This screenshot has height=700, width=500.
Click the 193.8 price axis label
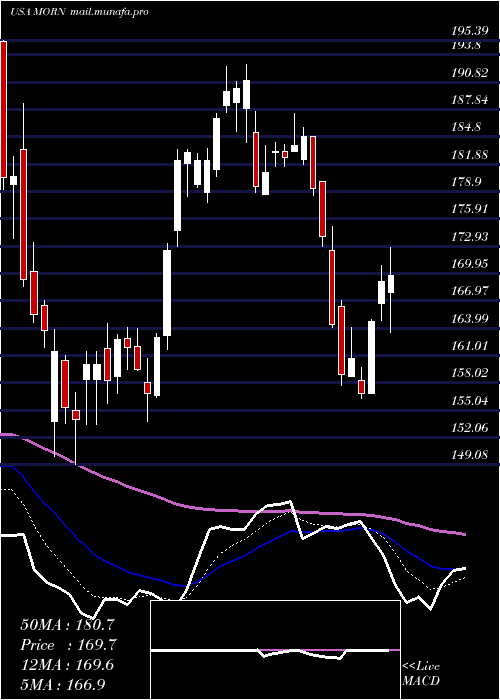[465, 45]
